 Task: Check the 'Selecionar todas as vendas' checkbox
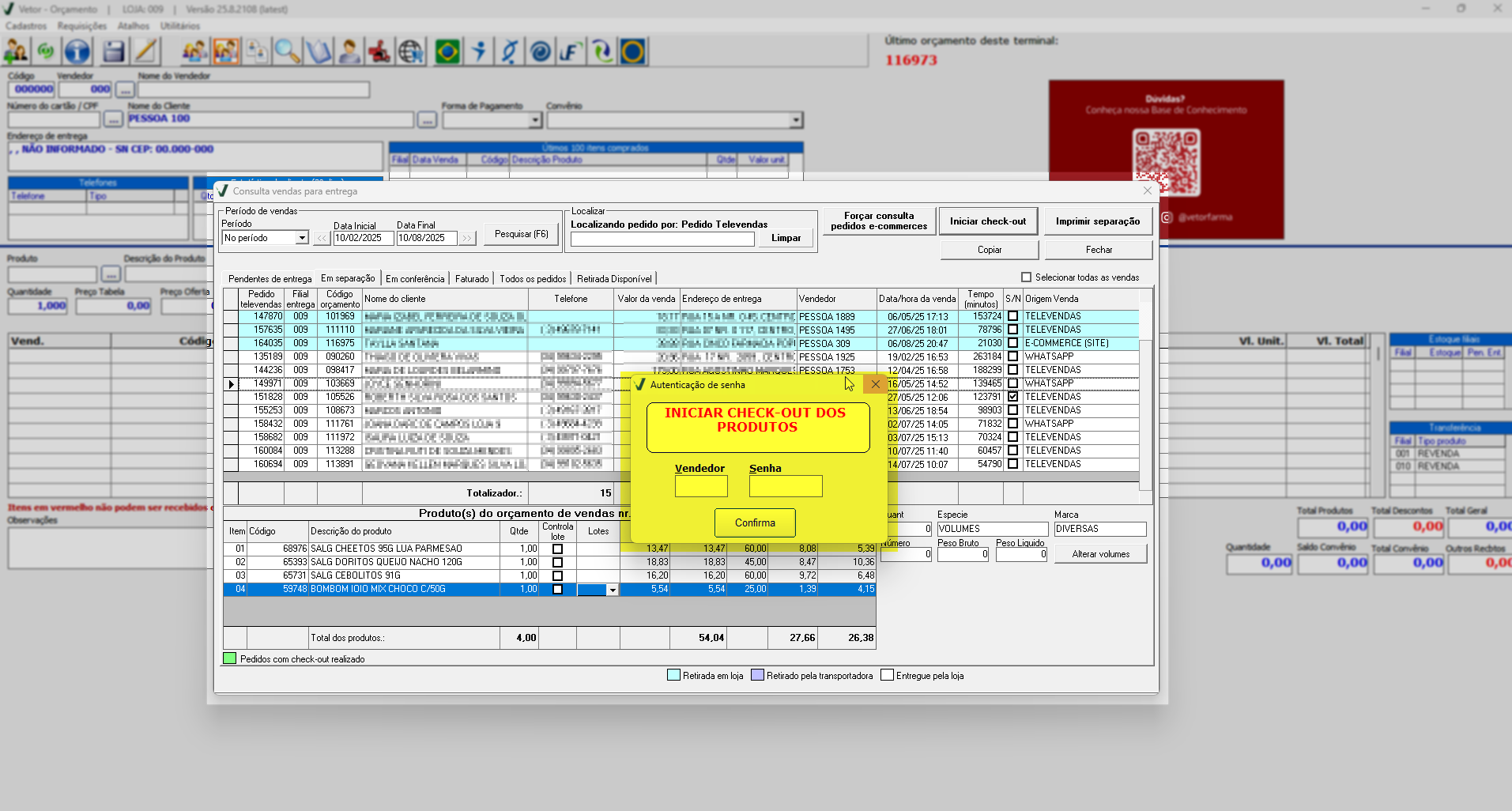[x=1026, y=277]
